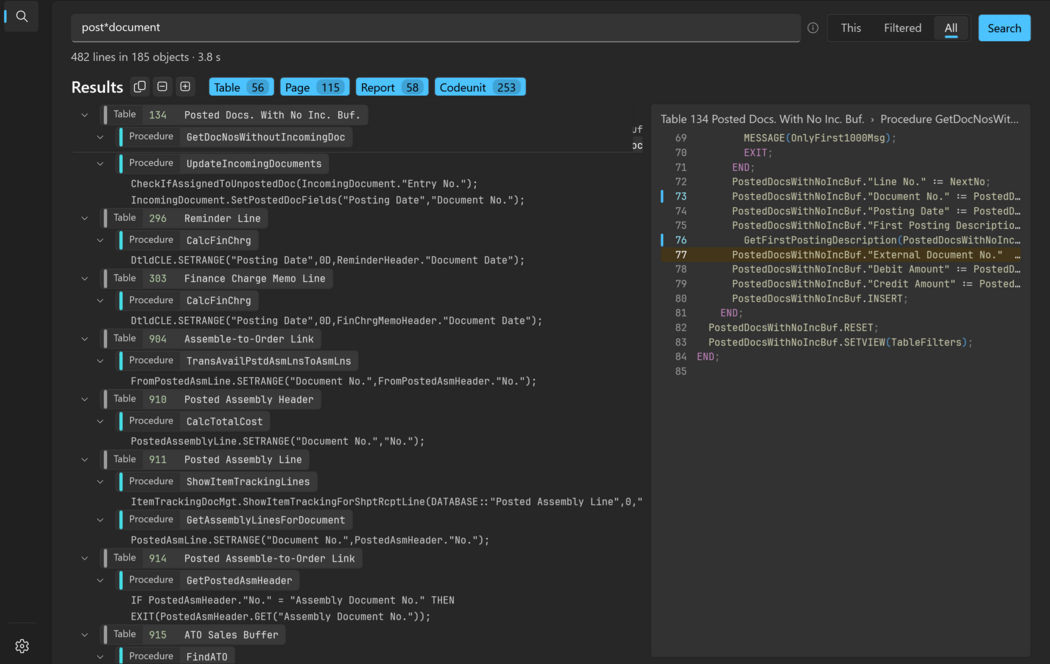This screenshot has width=1050, height=664.
Task: Collapse the ShowItemTrackingLines procedure chevron
Action: pos(100,482)
